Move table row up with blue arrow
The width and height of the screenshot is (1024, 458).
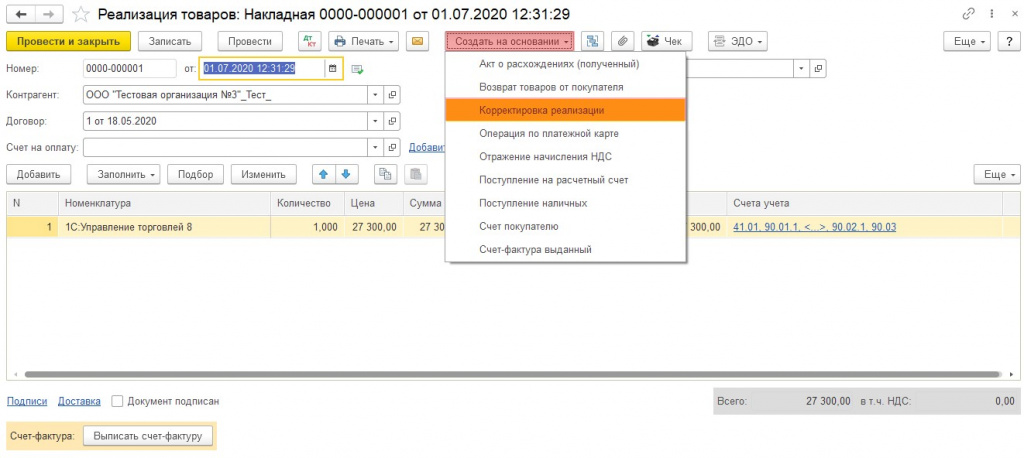[323, 174]
